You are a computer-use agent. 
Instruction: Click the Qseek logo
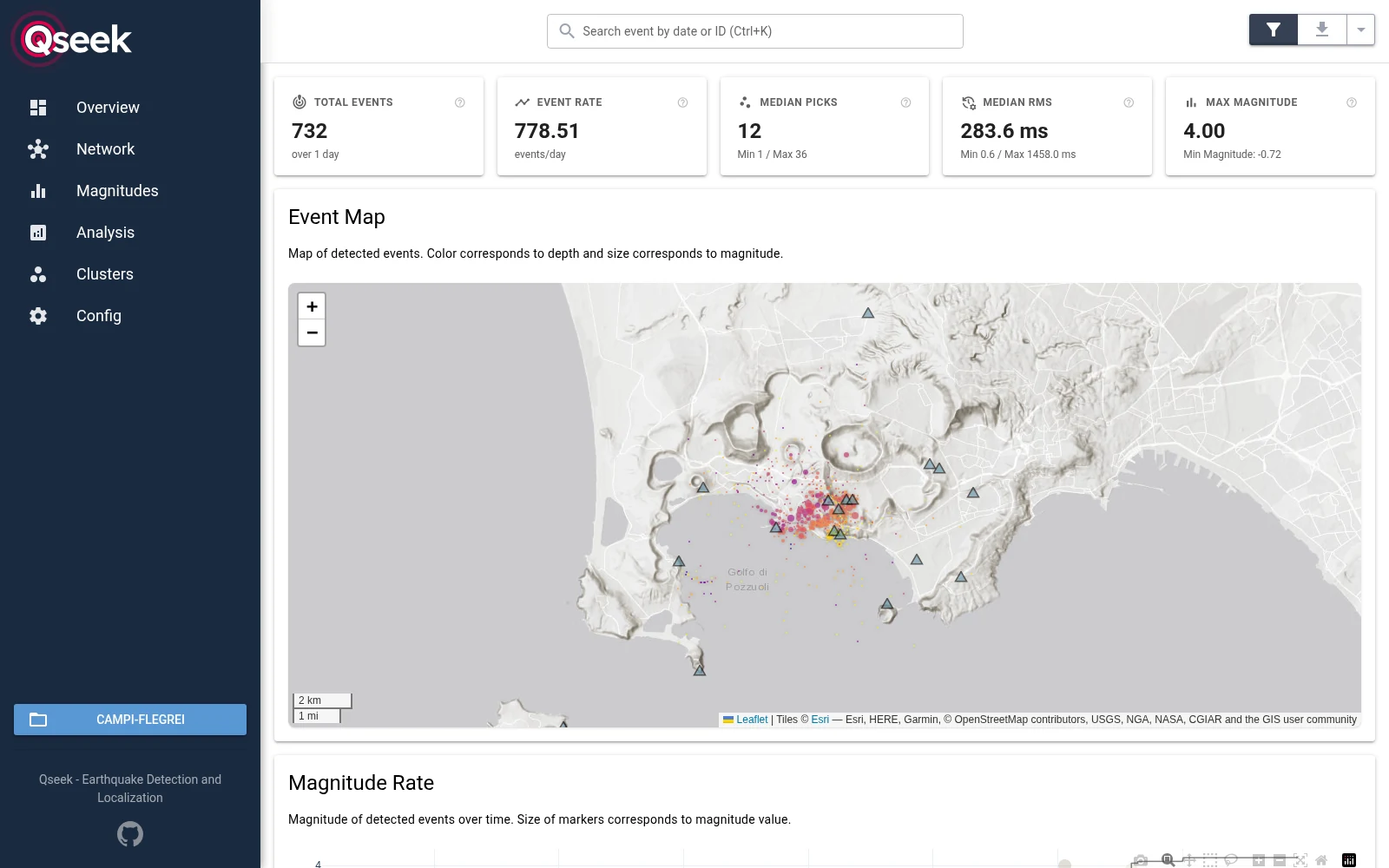tap(73, 39)
